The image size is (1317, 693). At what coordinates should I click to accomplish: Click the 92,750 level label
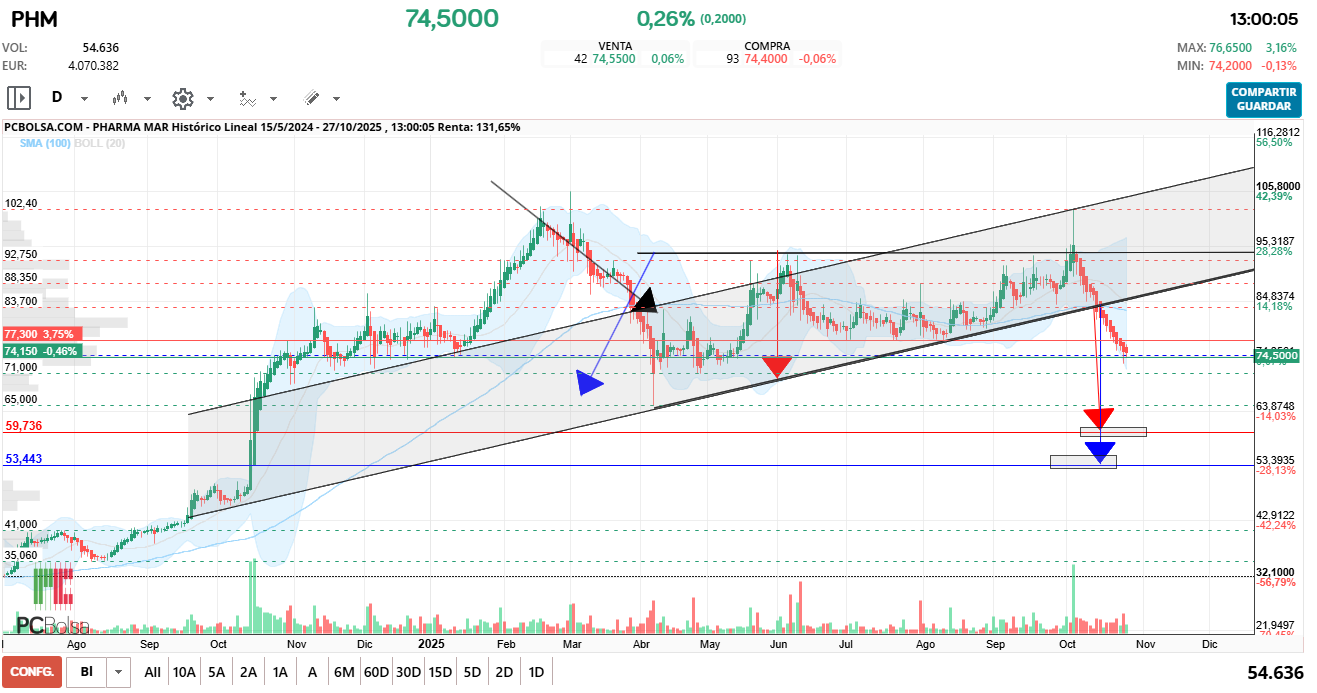(21, 254)
